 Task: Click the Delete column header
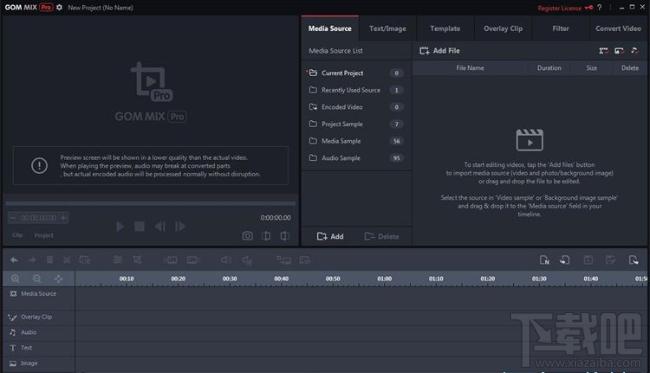[x=630, y=68]
